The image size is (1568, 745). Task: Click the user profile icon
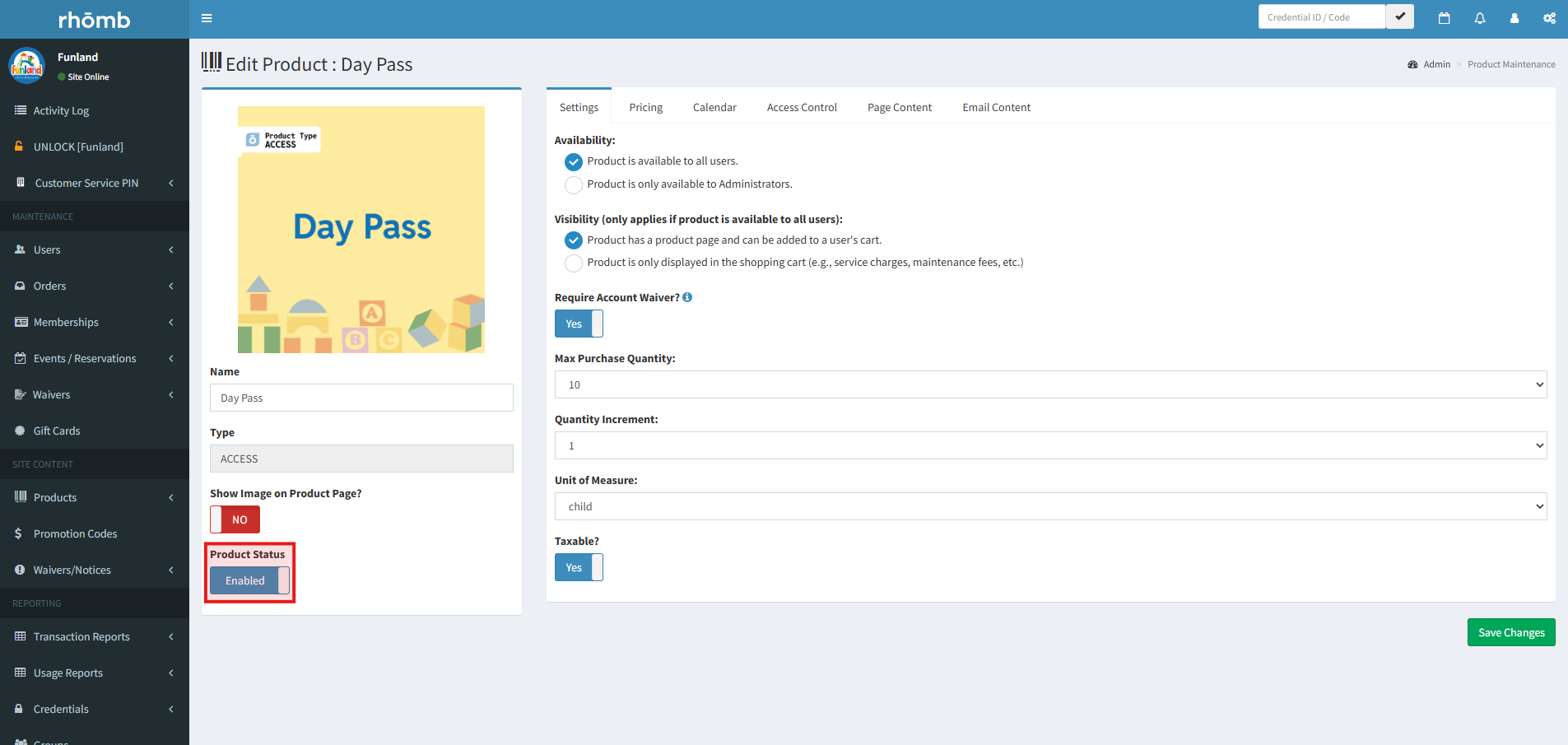tap(1514, 18)
